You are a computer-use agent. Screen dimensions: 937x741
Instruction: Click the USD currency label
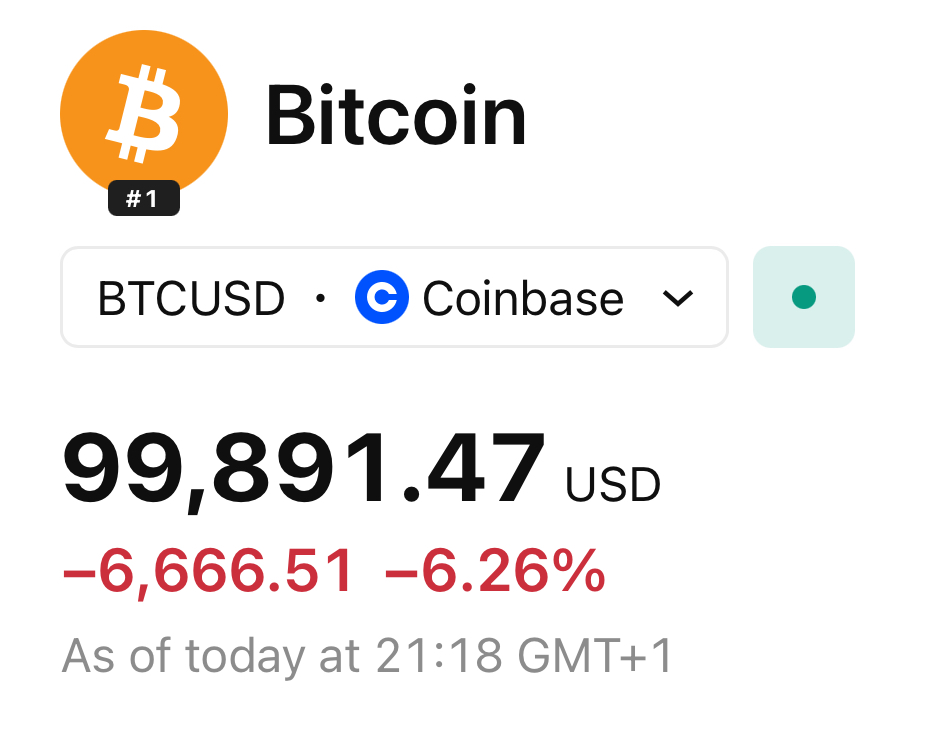(612, 485)
